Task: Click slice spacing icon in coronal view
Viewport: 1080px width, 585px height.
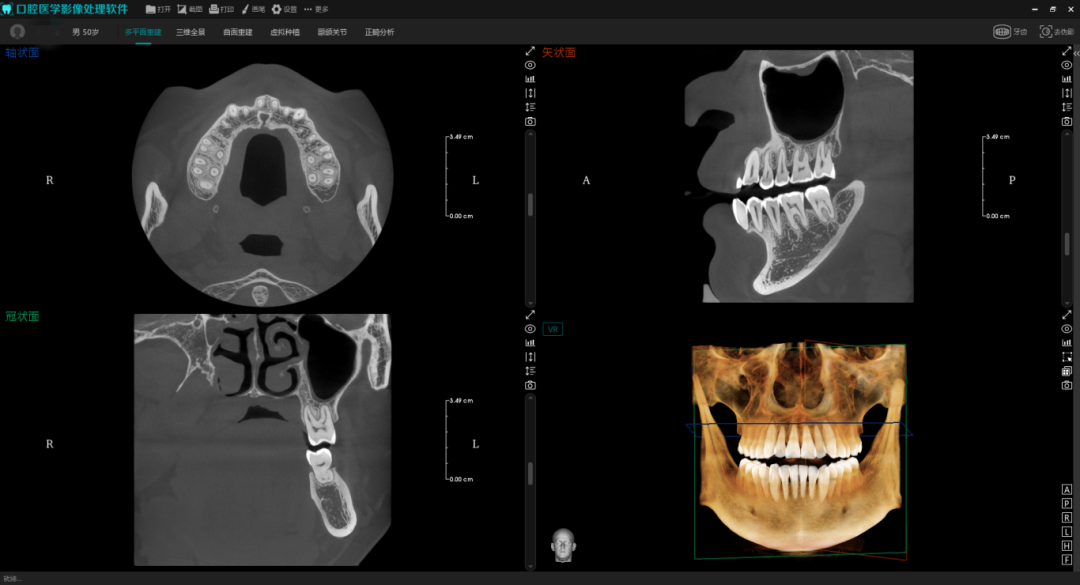Action: pos(530,371)
